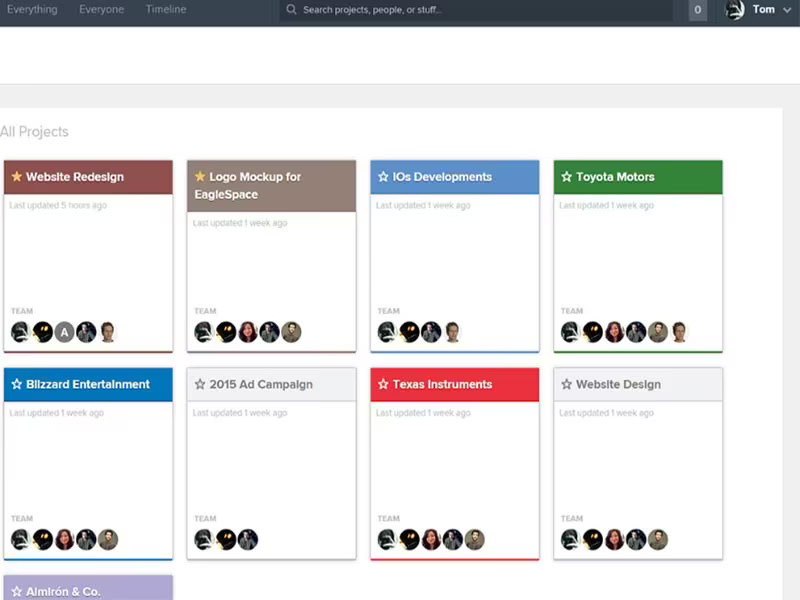Open the IOs Developments project title
800x600 pixels.
tap(442, 177)
